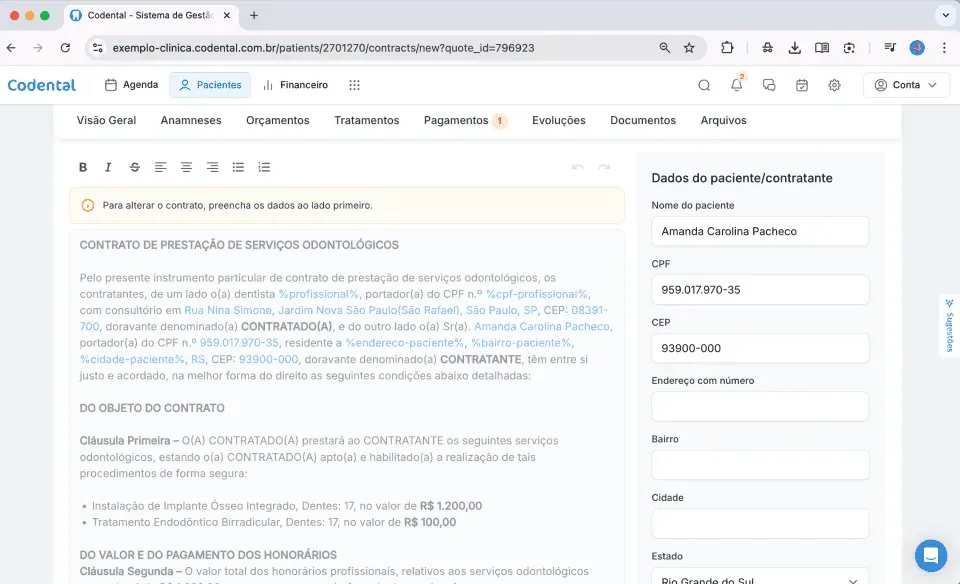The width and height of the screenshot is (960, 584).
Task: Open the search magnifier in Codental header
Action: click(x=704, y=85)
